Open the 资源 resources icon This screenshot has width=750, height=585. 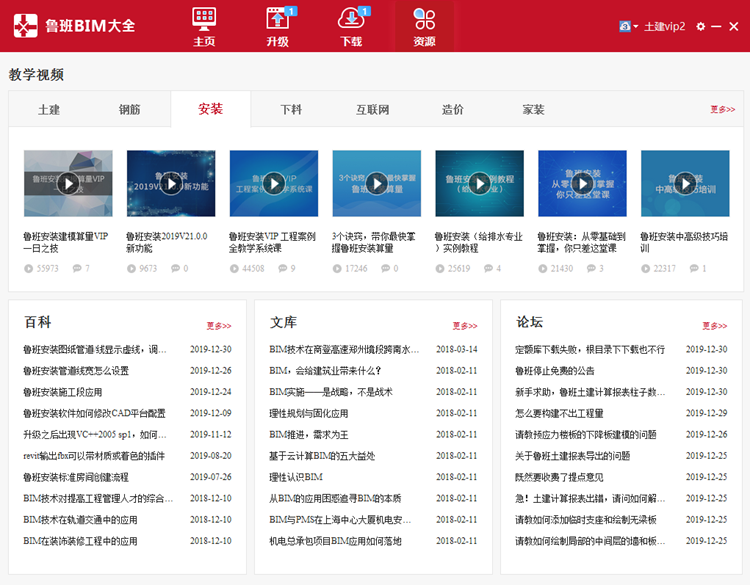pyautogui.click(x=424, y=26)
